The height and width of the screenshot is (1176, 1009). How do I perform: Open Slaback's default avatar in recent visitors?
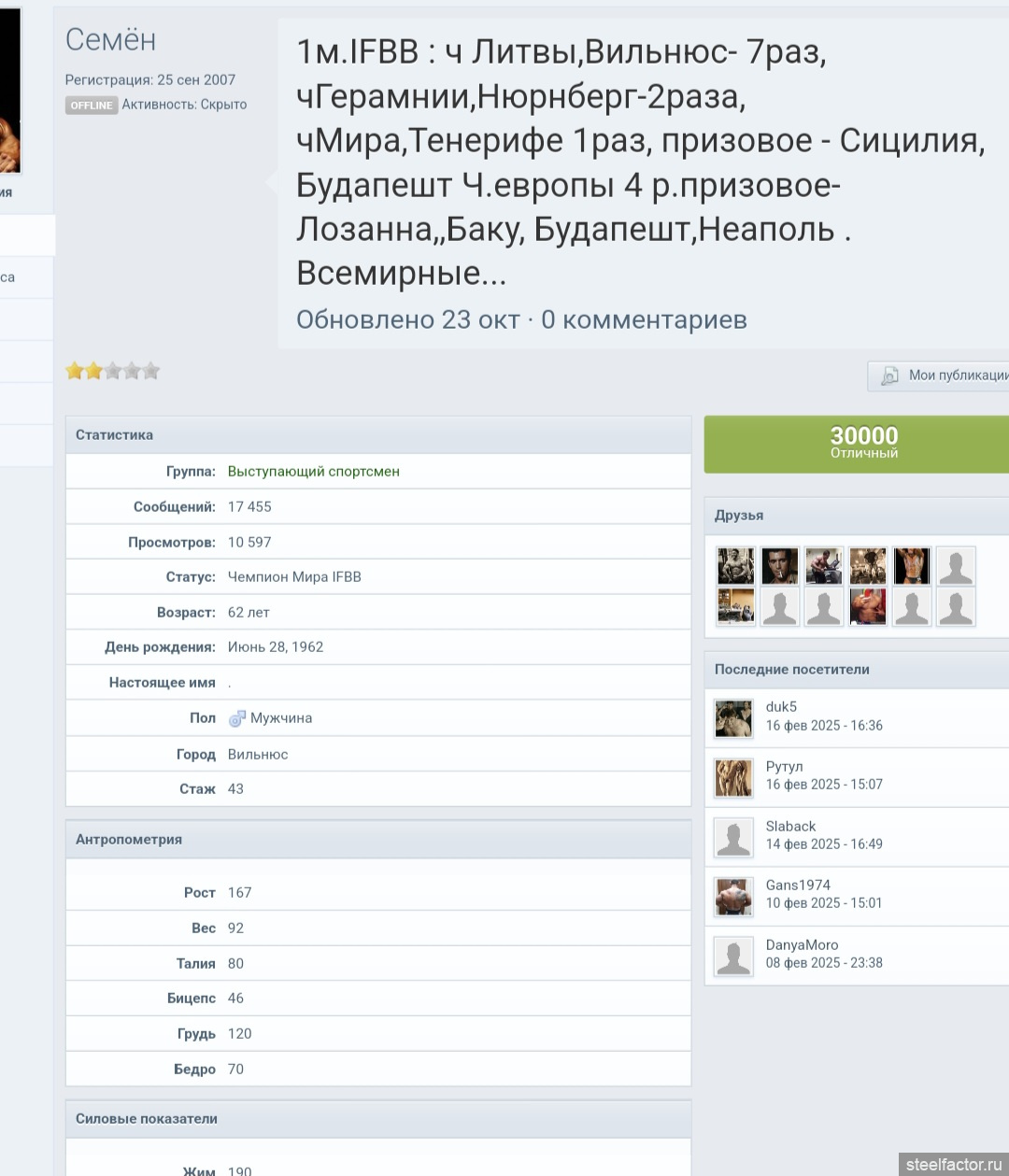(733, 837)
